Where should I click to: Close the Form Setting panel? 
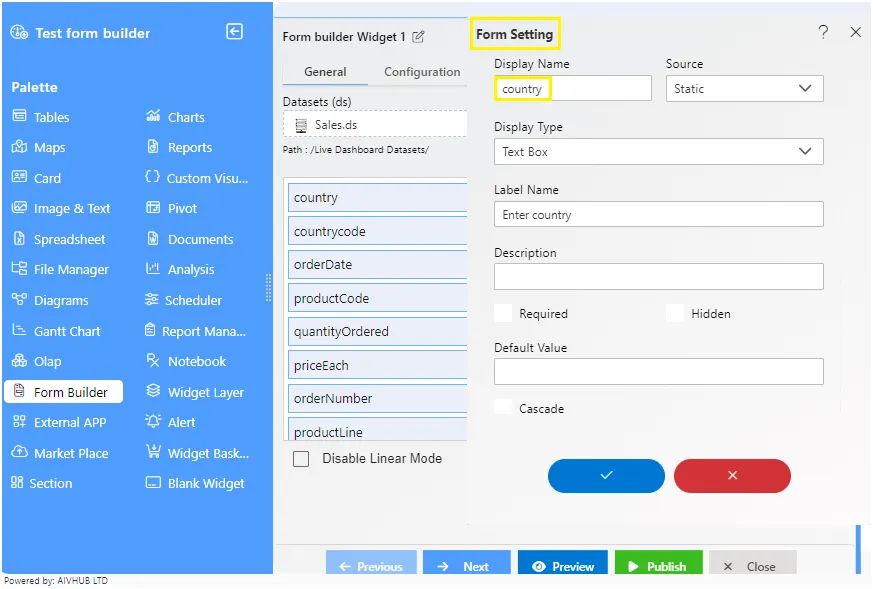click(x=856, y=32)
